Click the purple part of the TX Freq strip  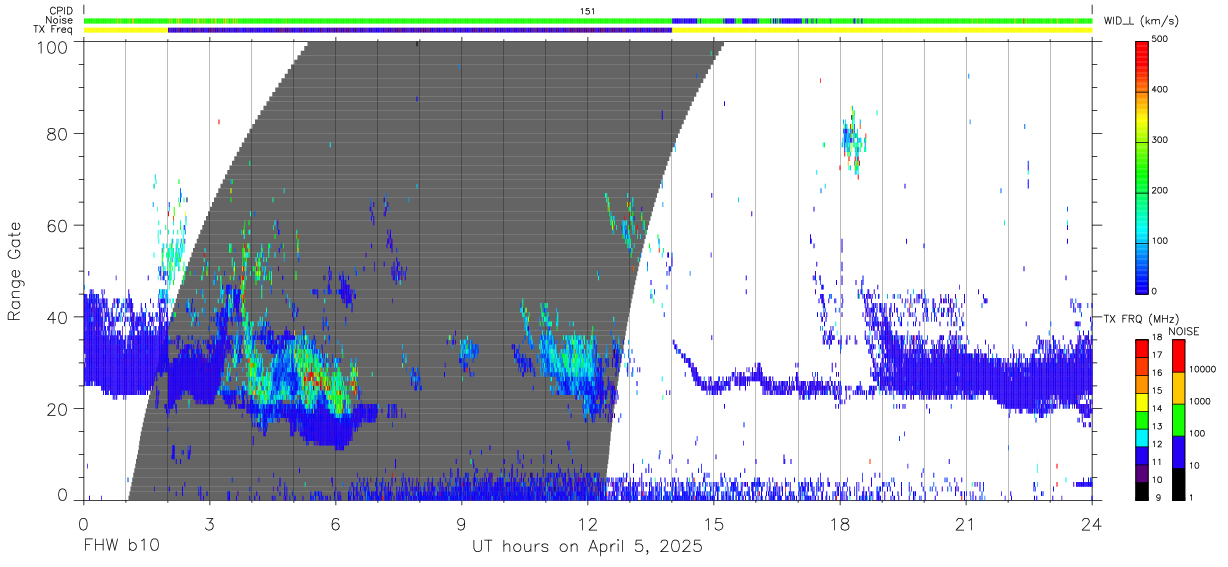coord(420,30)
